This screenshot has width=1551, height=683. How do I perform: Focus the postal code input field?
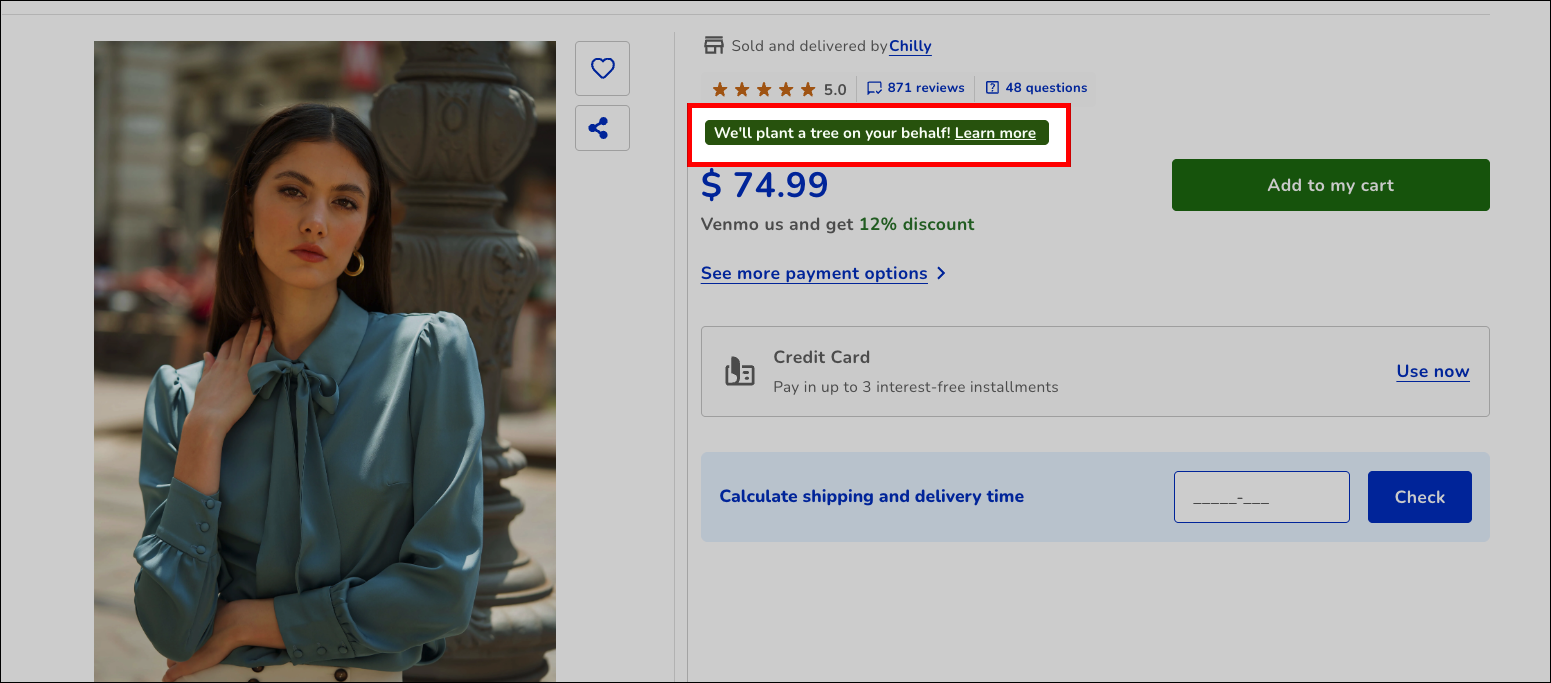click(x=1261, y=497)
